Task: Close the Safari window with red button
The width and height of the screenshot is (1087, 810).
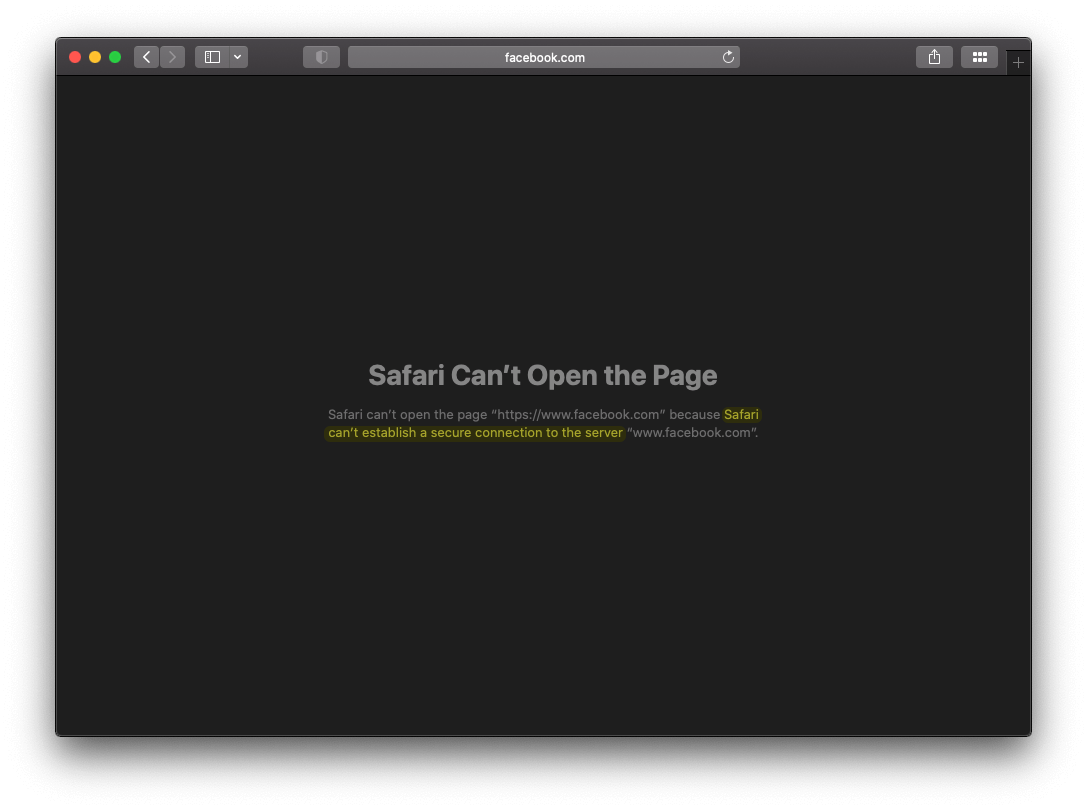Action: click(x=75, y=57)
